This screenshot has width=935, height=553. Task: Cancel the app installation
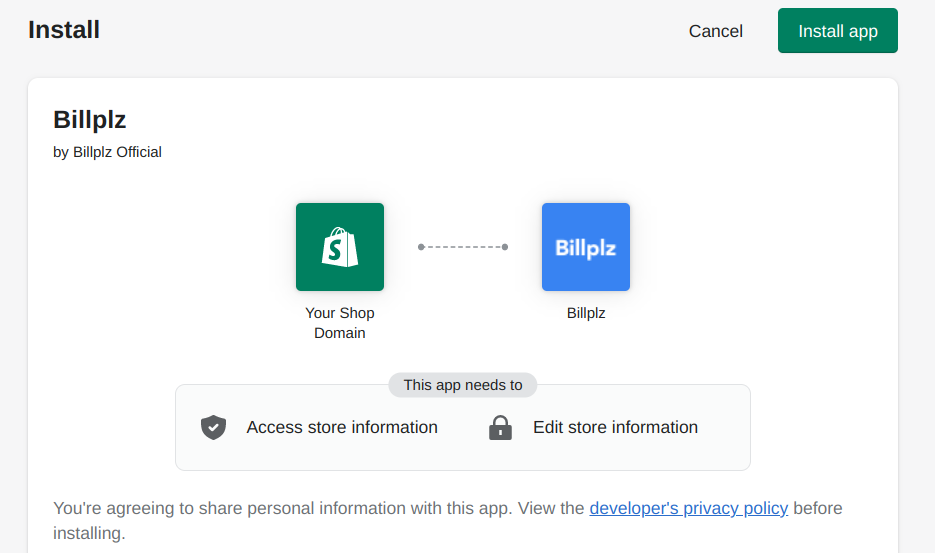tap(716, 31)
